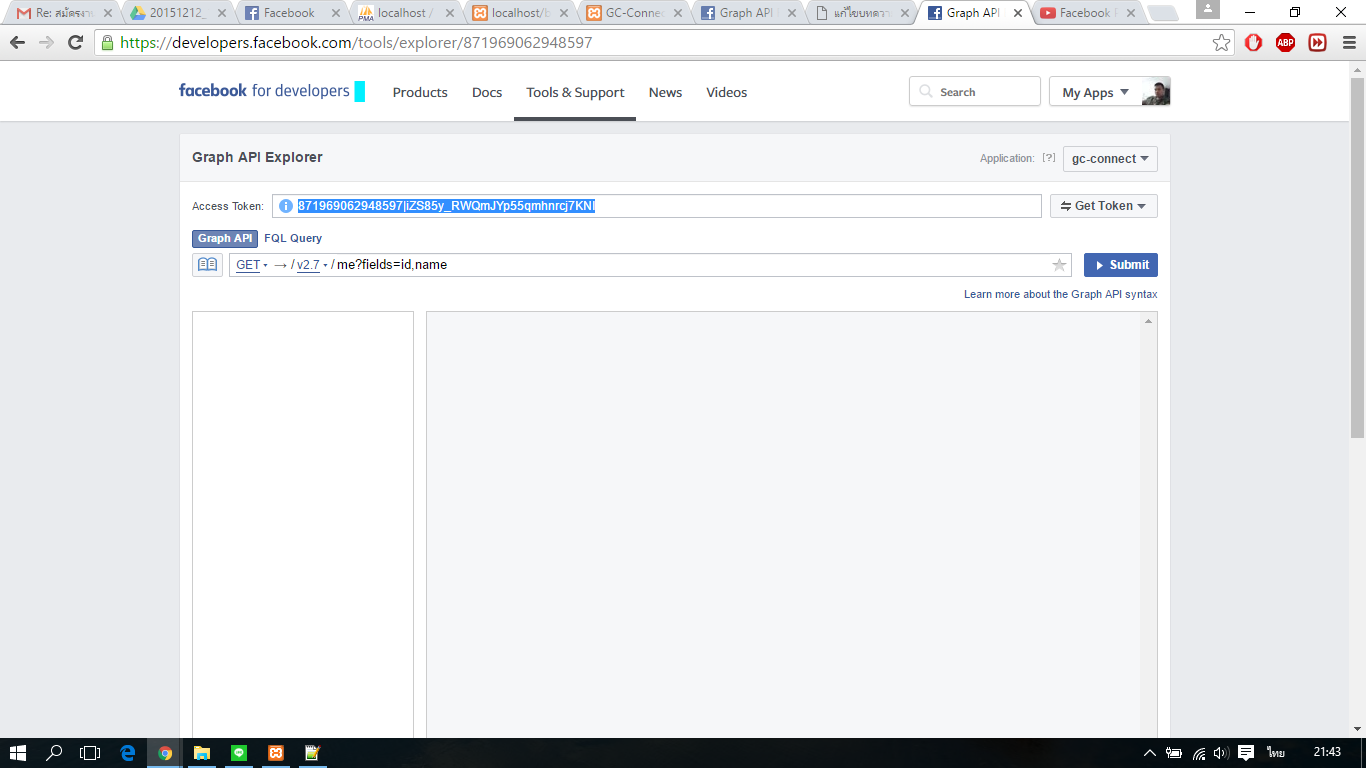Open Task View on the taskbar
The image size is (1366, 768).
[90, 753]
